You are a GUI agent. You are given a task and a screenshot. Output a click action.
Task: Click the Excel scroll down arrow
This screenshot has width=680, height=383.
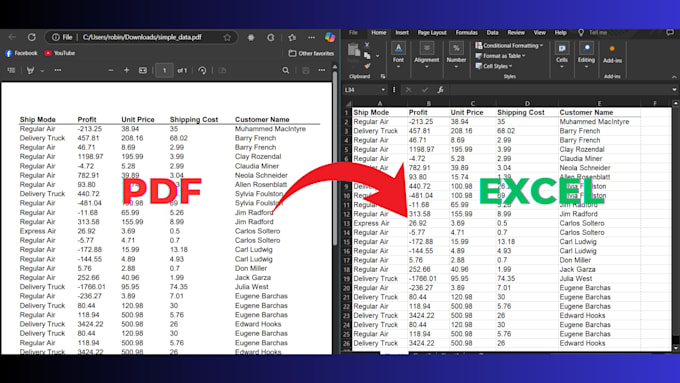[x=676, y=348]
